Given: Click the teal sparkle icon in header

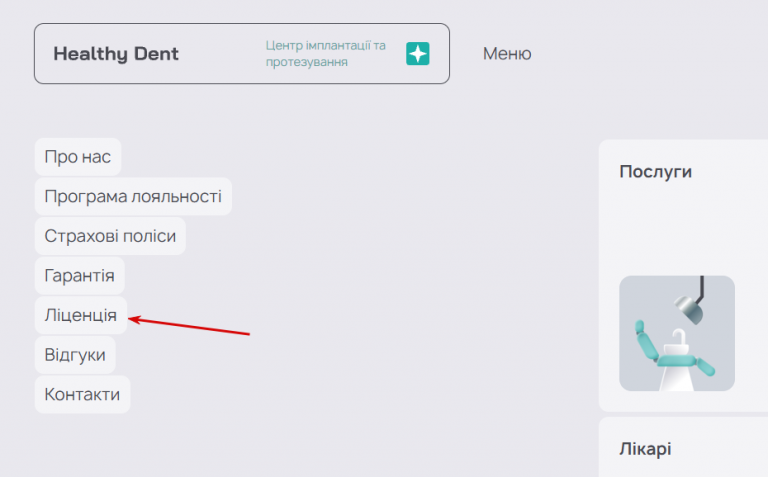Looking at the screenshot, I should coord(417,53).
